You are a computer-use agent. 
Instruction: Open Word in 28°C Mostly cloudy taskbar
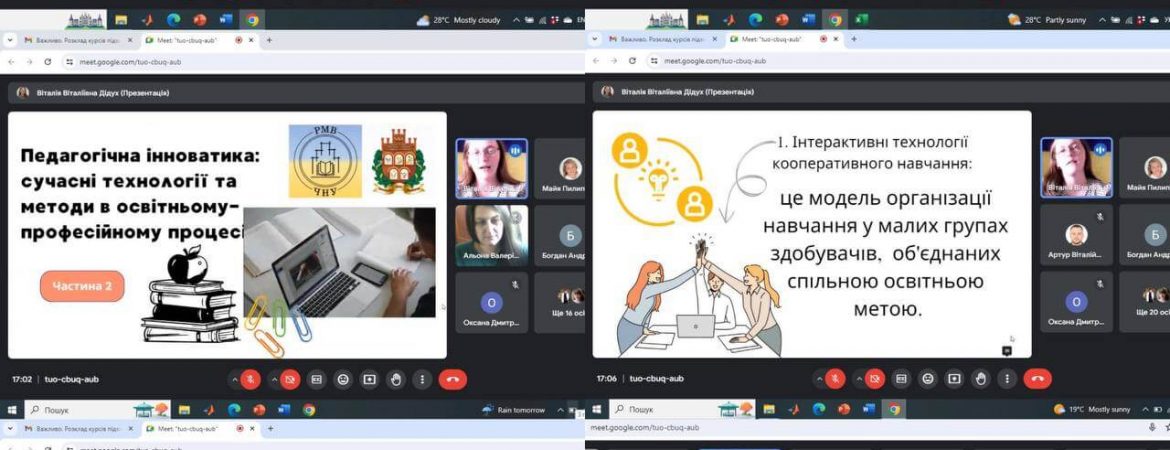click(227, 20)
